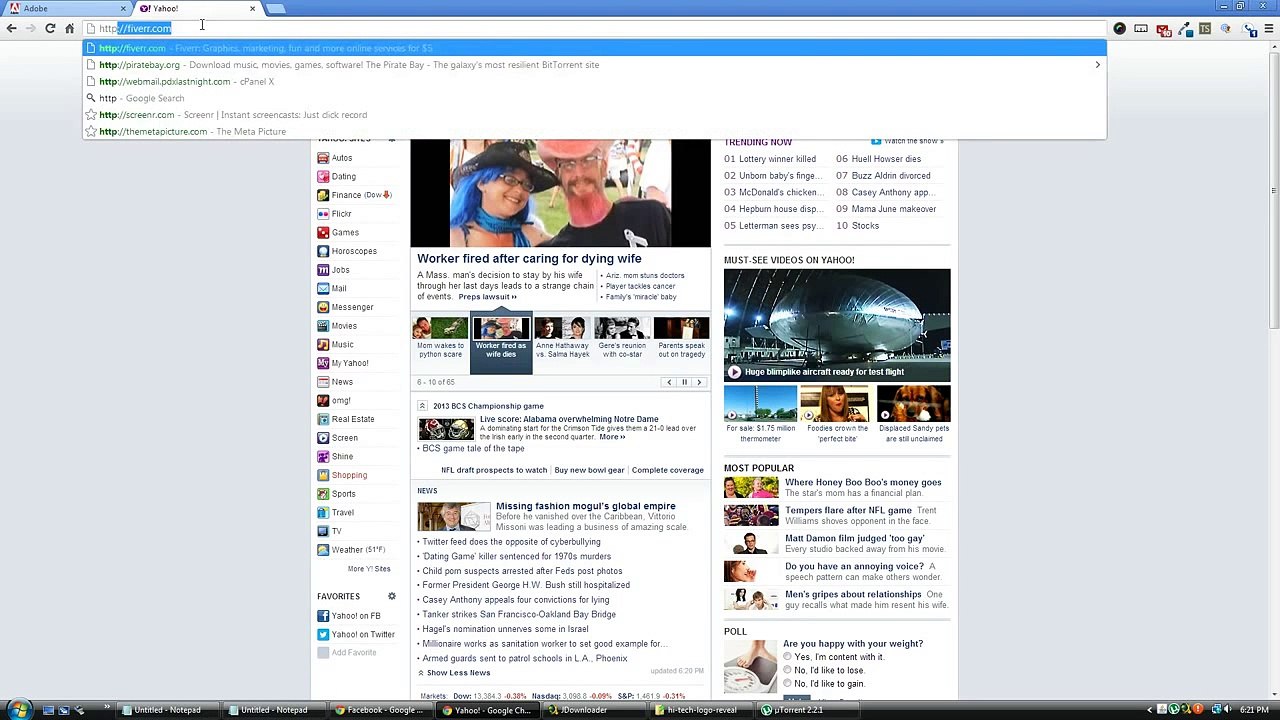Click Yahoo on FB icon
Viewport: 1280px width, 720px height.
323,616
